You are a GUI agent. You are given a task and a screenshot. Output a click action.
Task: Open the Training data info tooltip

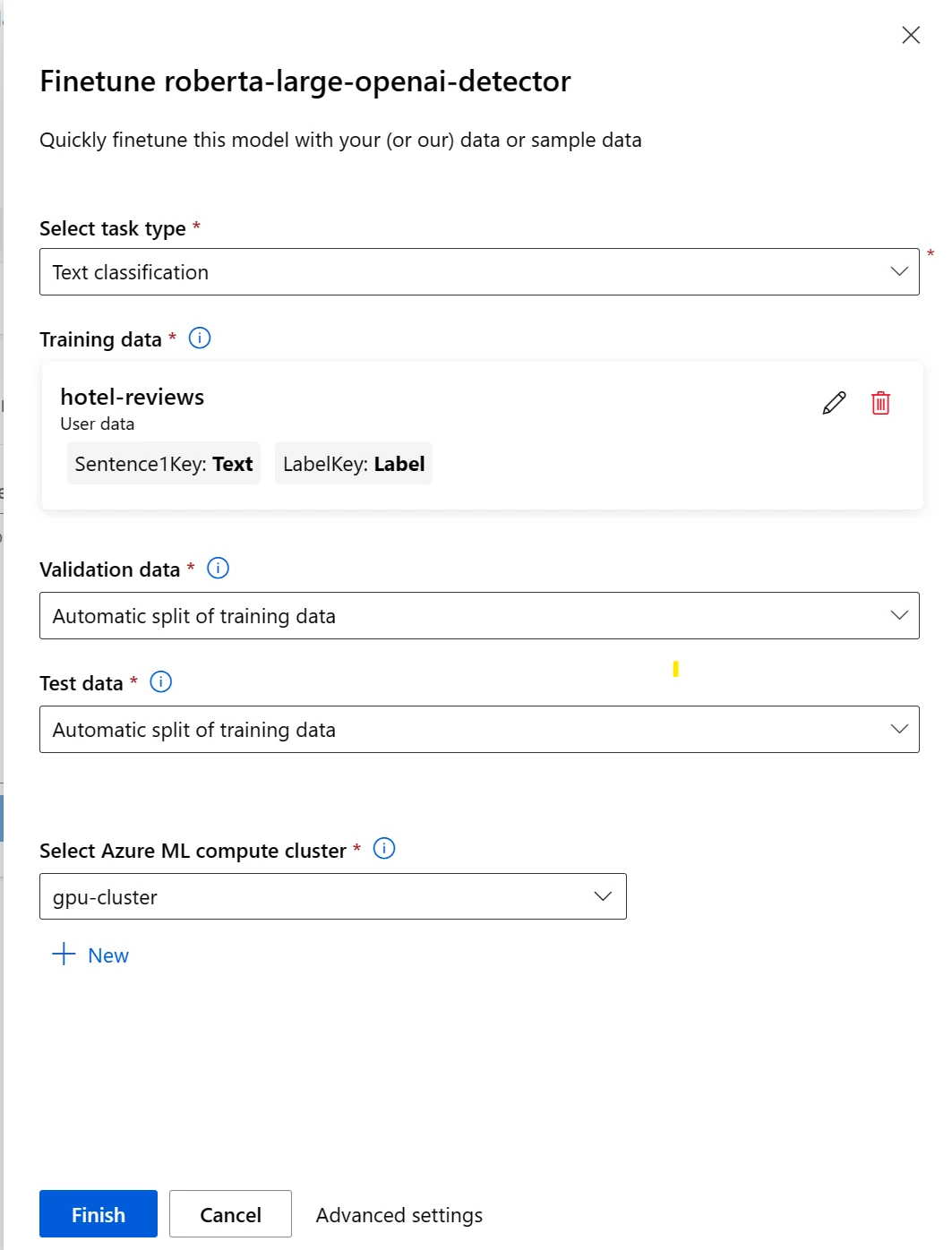click(200, 338)
